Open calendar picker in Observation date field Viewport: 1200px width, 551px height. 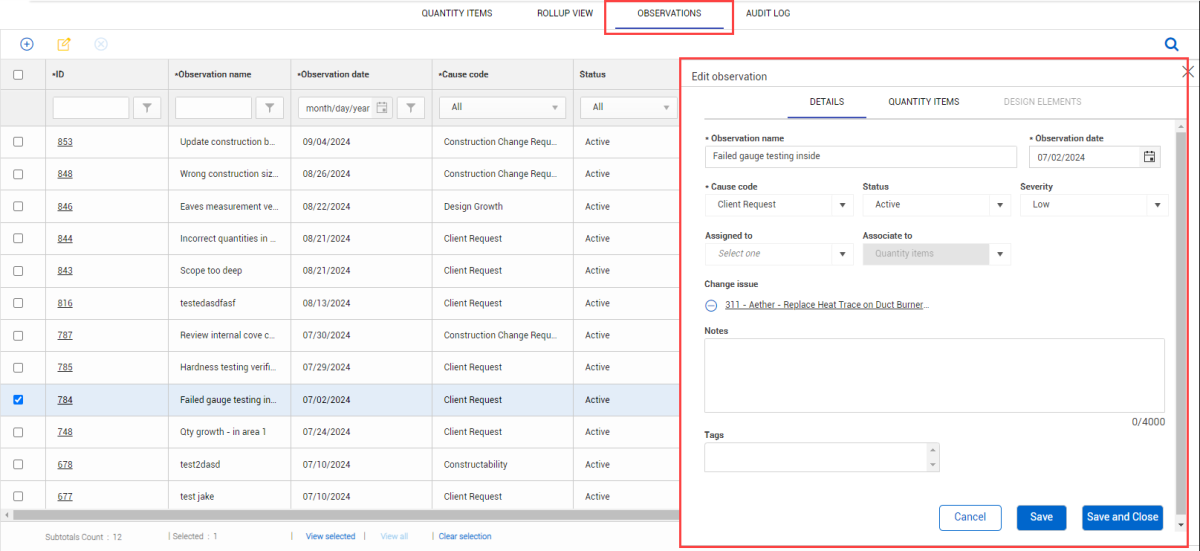coord(1149,157)
